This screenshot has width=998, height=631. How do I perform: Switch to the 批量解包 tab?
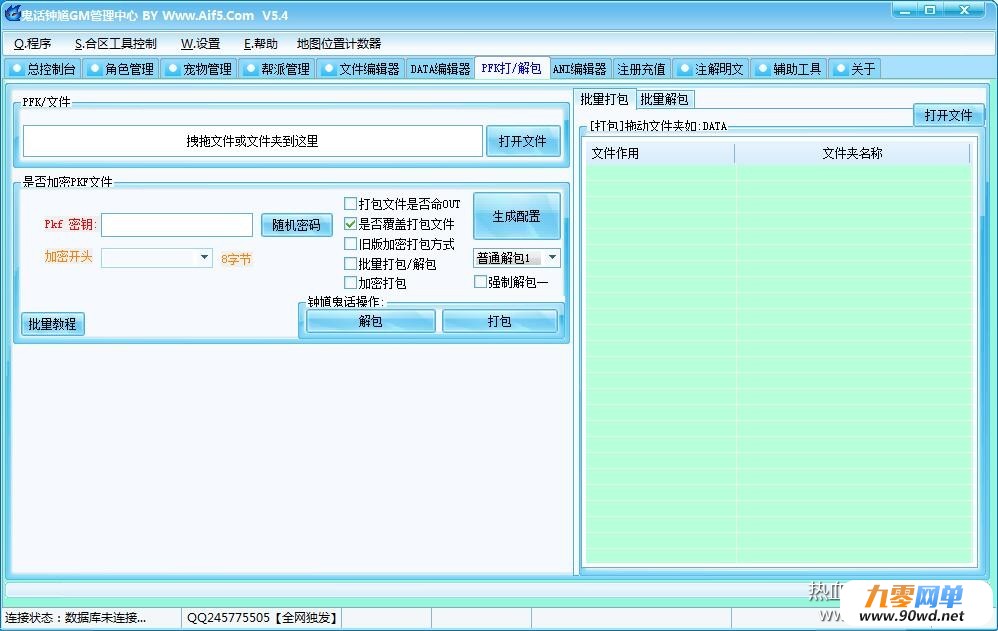click(664, 99)
